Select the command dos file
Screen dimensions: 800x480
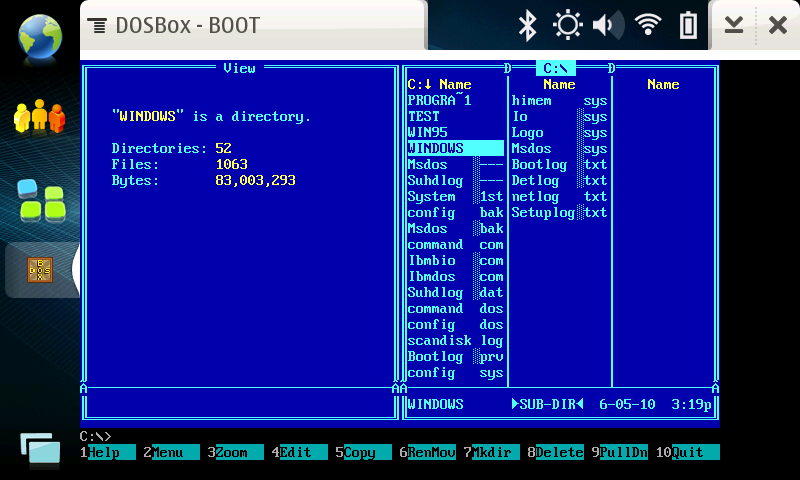point(455,308)
